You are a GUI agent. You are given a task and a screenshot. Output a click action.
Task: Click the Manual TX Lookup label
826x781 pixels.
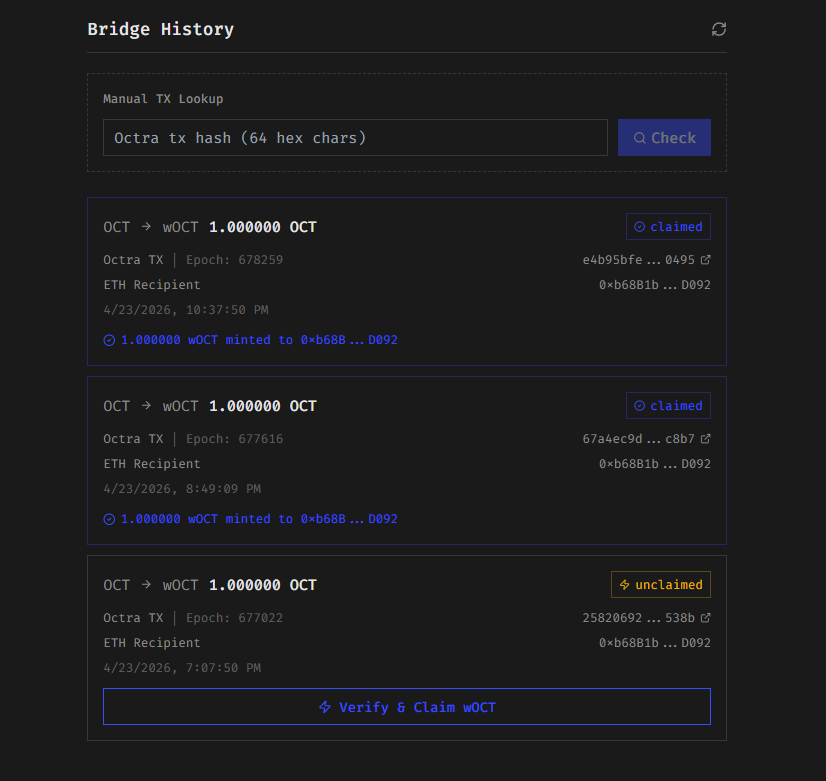[x=163, y=99]
